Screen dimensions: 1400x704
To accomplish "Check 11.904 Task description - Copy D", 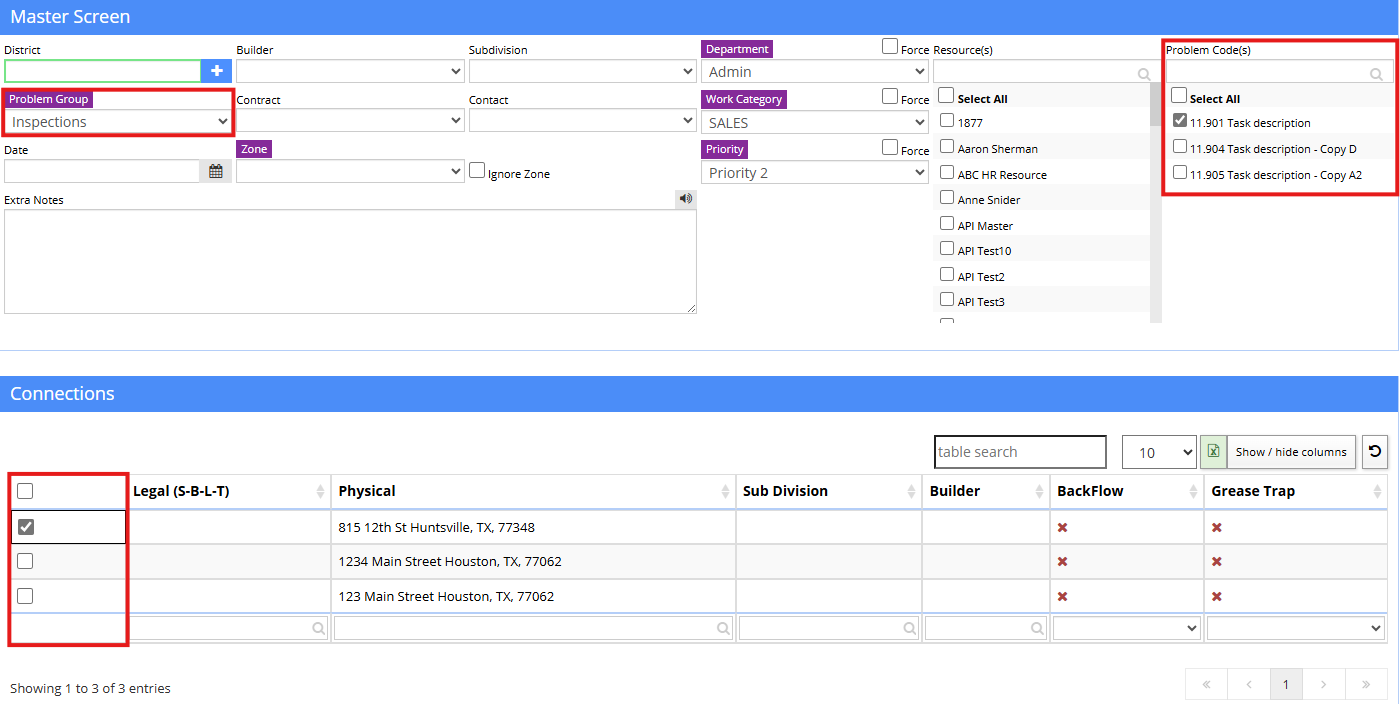I will coord(1180,146).
